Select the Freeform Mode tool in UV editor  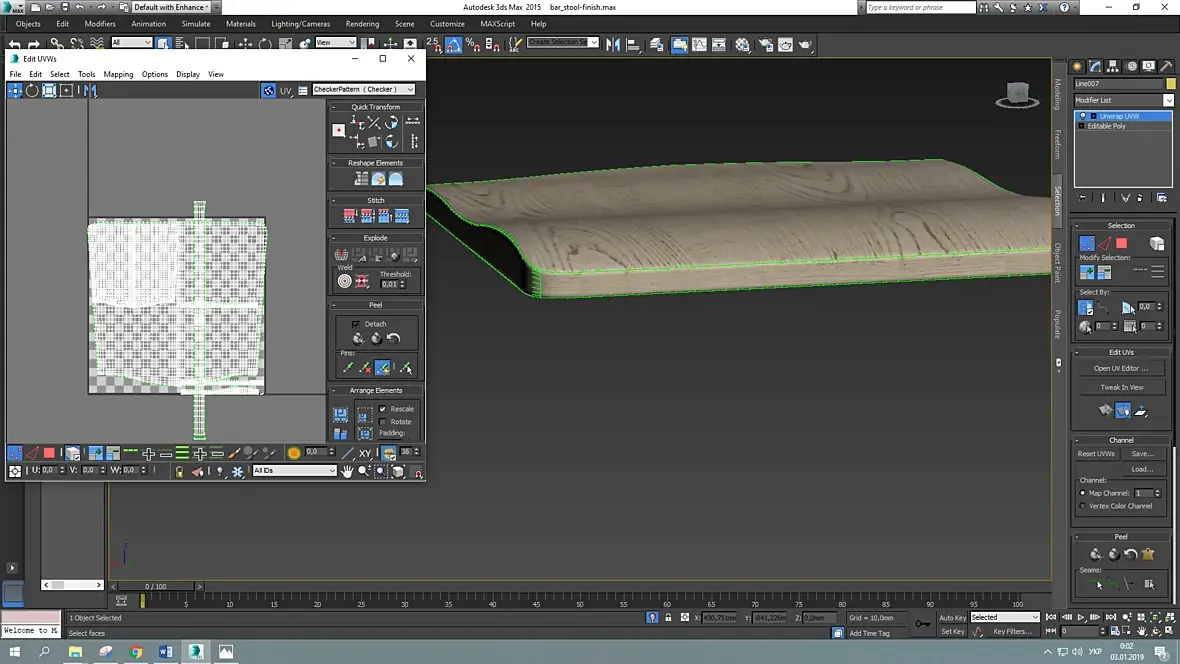(x=66, y=90)
